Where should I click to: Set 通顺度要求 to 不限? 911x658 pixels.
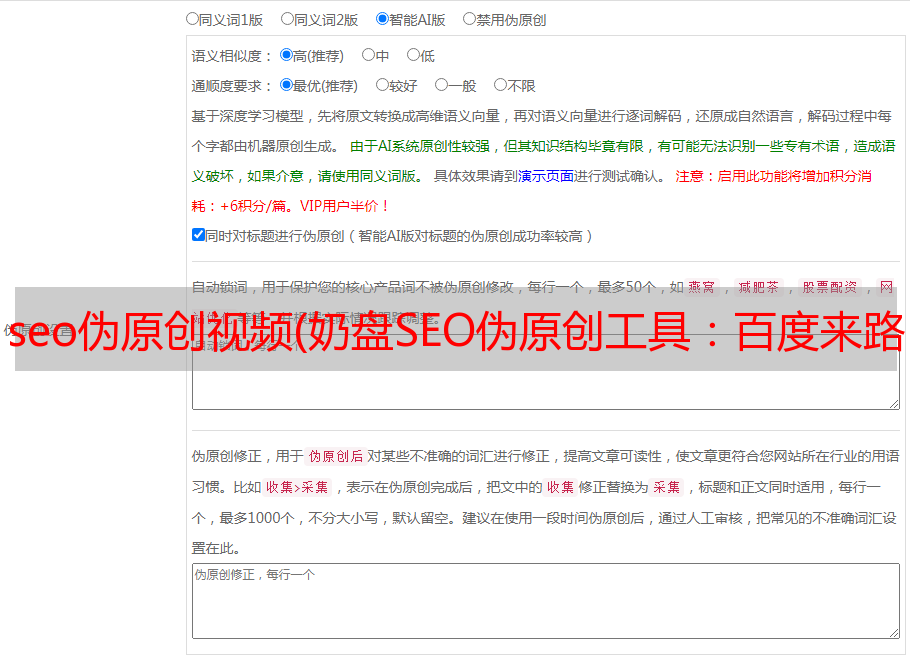tap(500, 85)
